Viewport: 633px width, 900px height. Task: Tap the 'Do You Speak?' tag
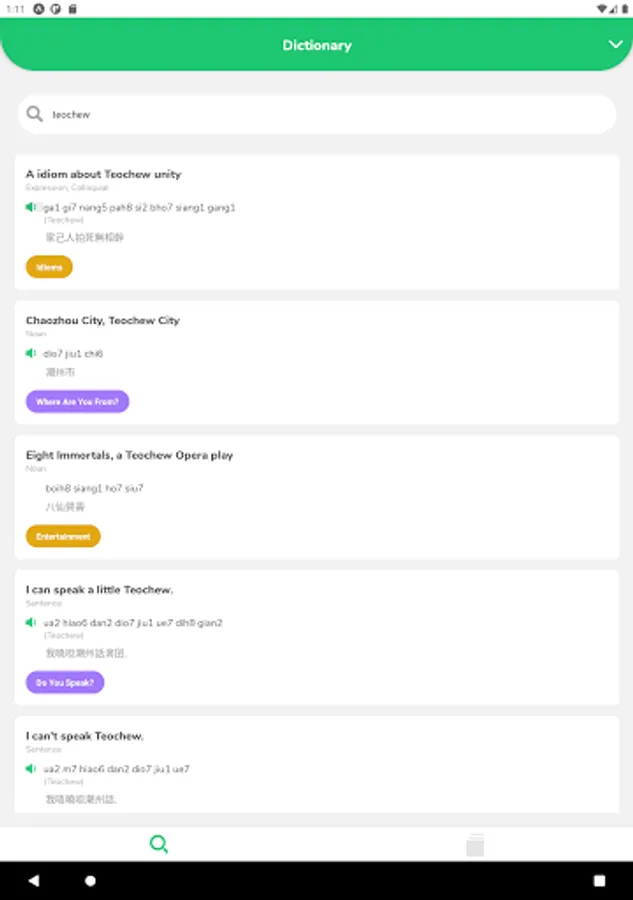(65, 682)
